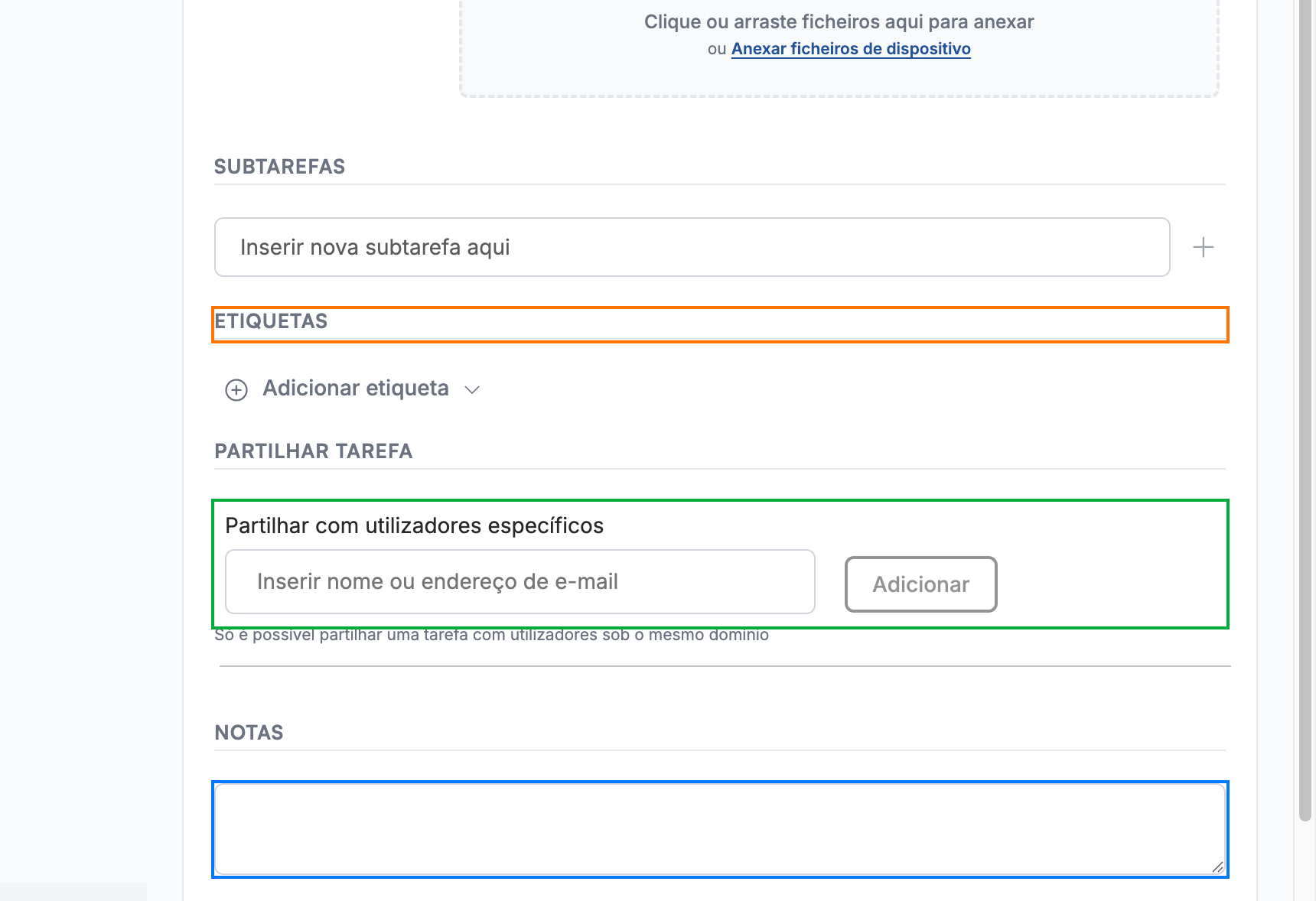This screenshot has width=1316, height=901.
Task: Click the plus icon to add subtask
Action: tap(1203, 247)
